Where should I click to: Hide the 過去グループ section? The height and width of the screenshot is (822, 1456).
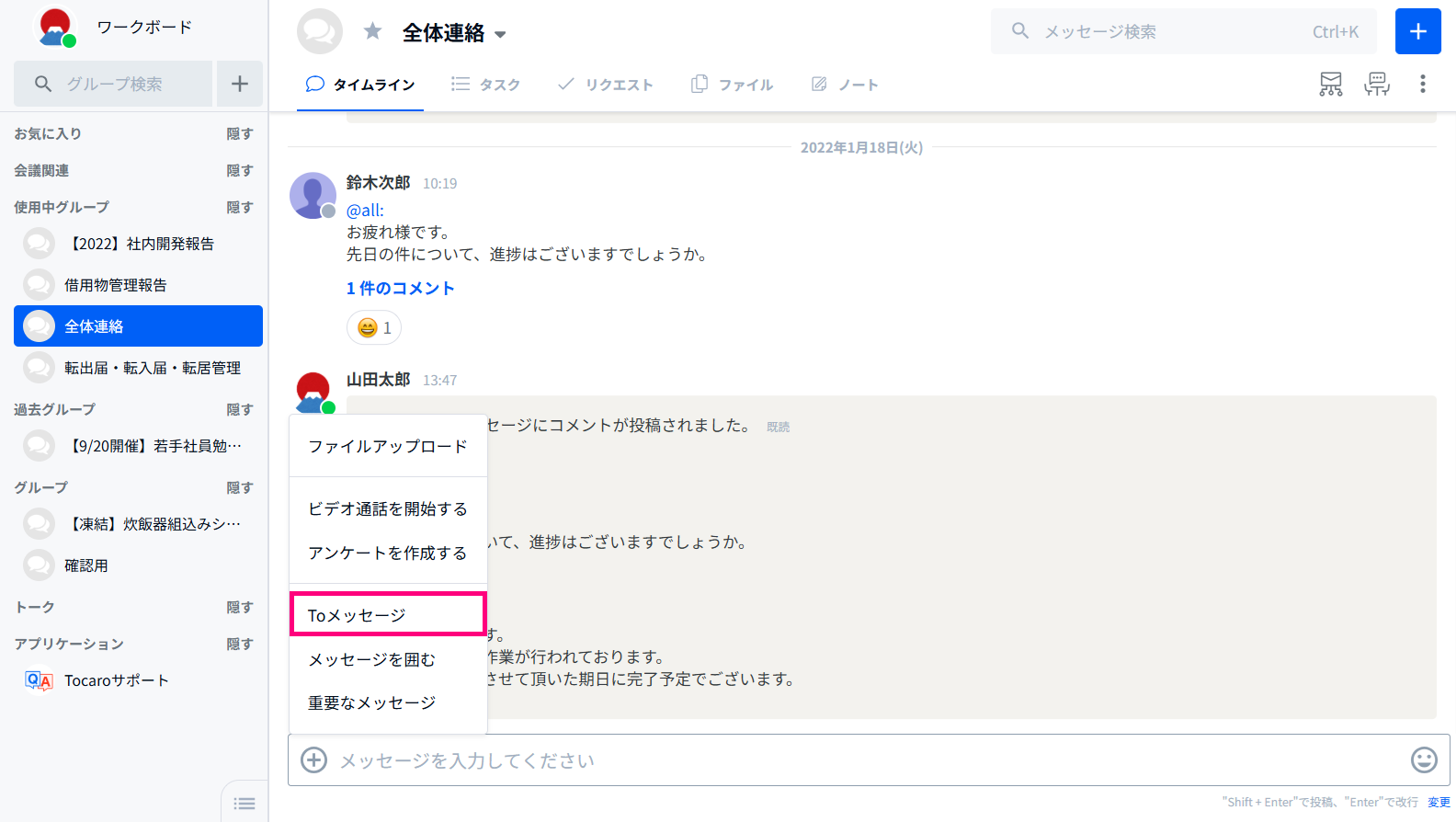tap(240, 409)
